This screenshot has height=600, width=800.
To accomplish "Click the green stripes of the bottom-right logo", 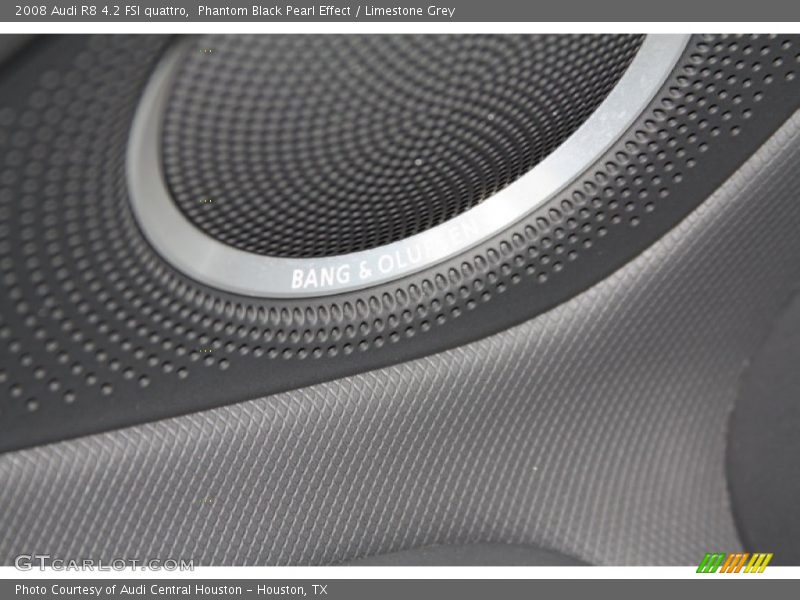I will click(x=707, y=563).
